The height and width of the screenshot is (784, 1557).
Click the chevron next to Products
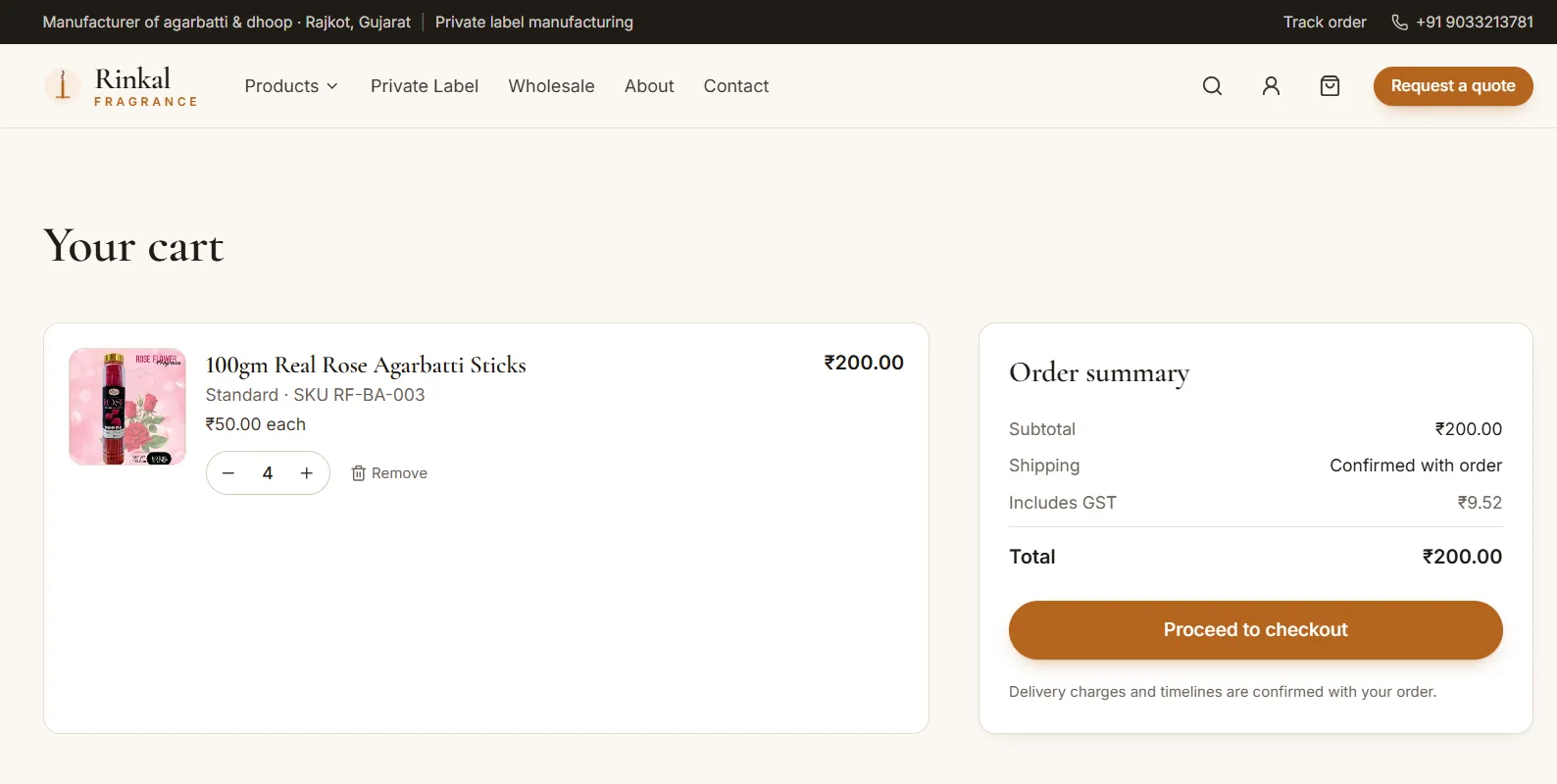(x=332, y=86)
